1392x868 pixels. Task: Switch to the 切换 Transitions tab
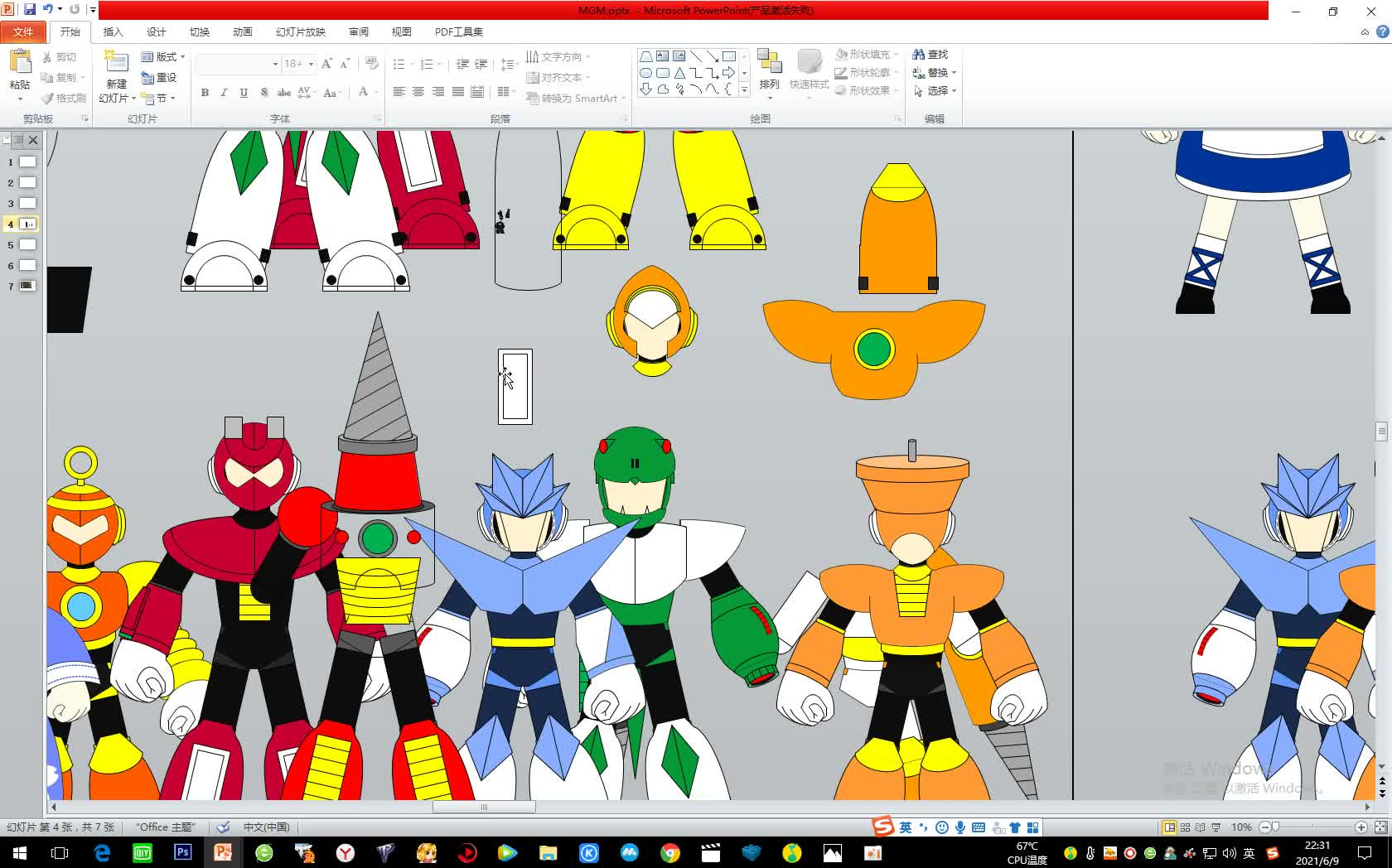click(x=199, y=32)
